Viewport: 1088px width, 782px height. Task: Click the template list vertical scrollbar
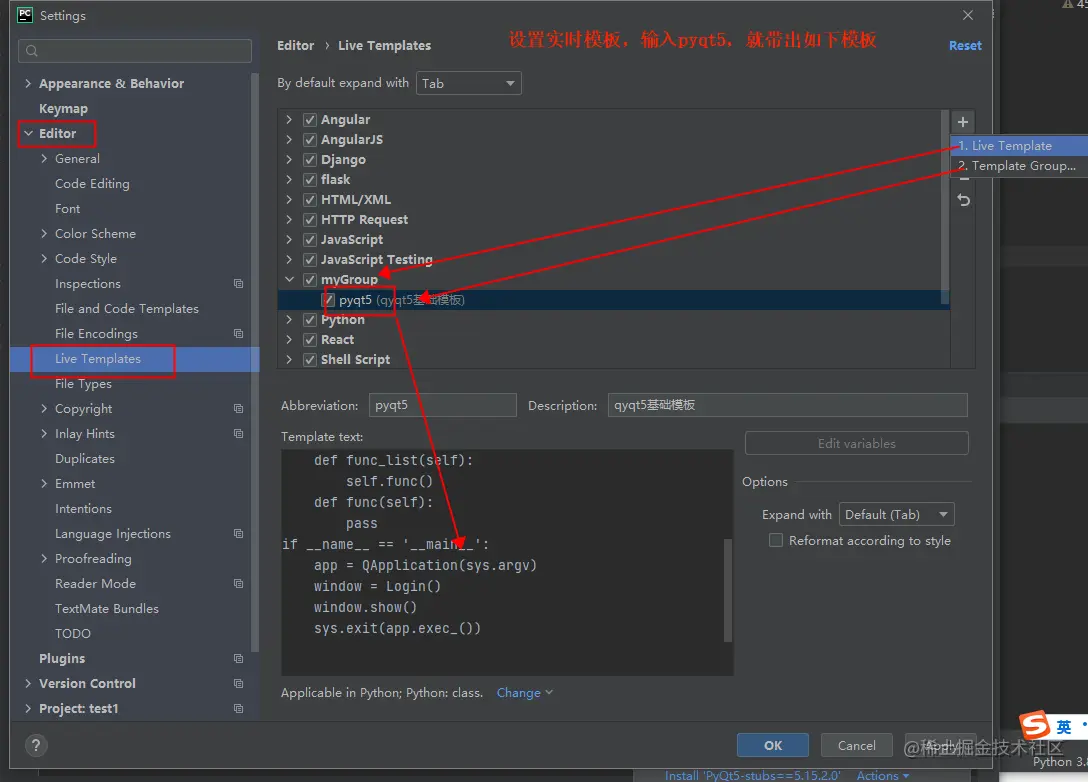click(x=944, y=207)
